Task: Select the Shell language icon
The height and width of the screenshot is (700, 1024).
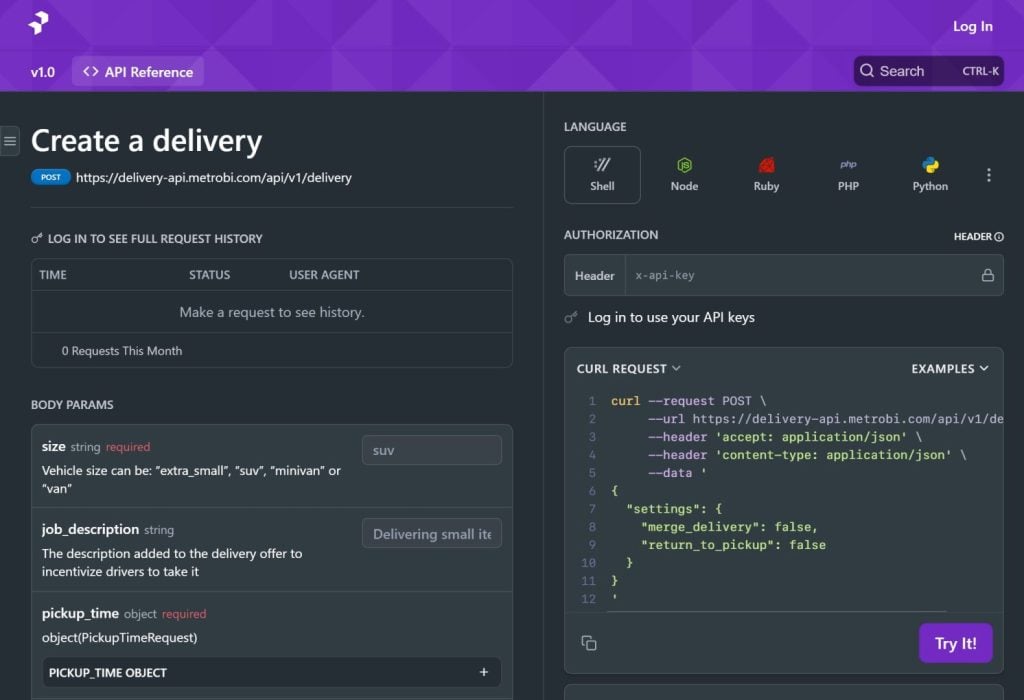Action: (602, 174)
